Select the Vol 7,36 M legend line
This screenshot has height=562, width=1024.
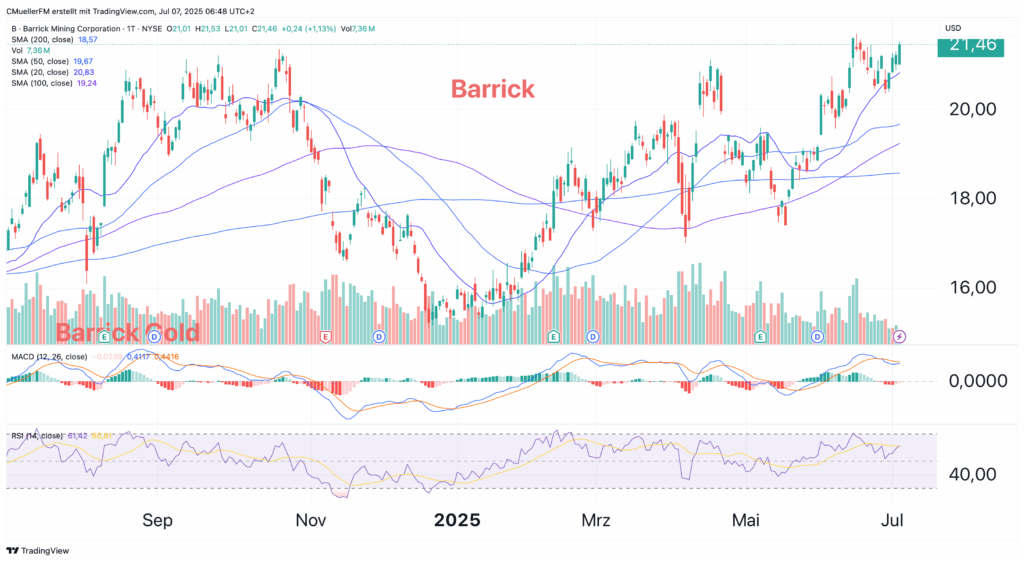coord(31,50)
